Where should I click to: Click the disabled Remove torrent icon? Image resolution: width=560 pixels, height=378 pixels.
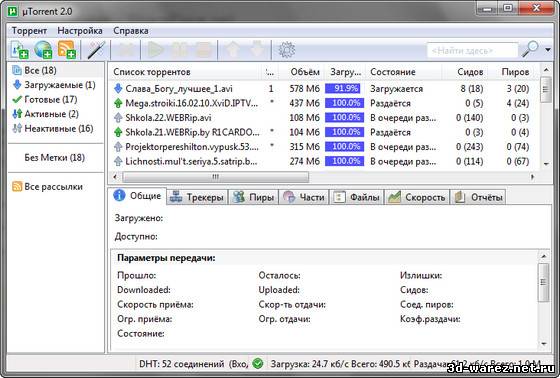click(x=125, y=50)
